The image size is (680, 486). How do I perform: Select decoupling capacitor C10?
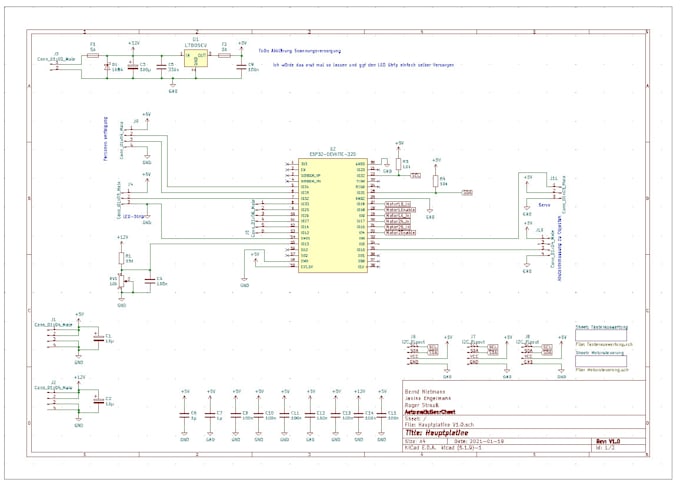(x=259, y=415)
